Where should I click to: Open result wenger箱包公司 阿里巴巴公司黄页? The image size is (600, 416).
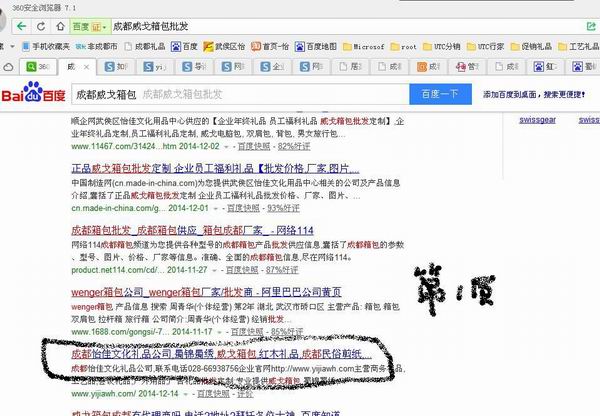[206, 292]
